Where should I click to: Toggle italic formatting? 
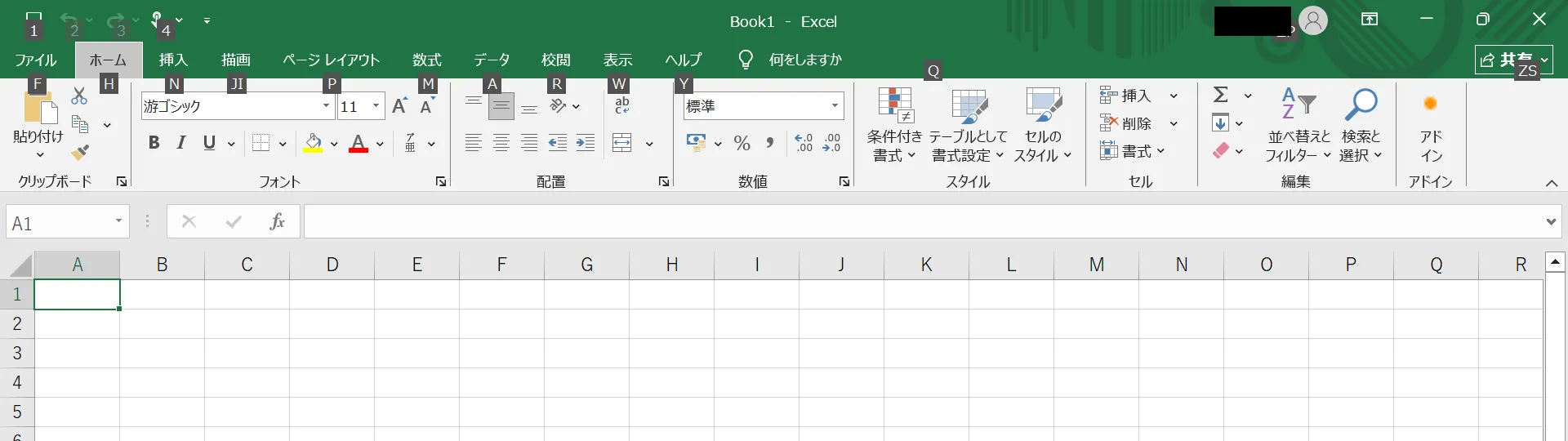[181, 144]
